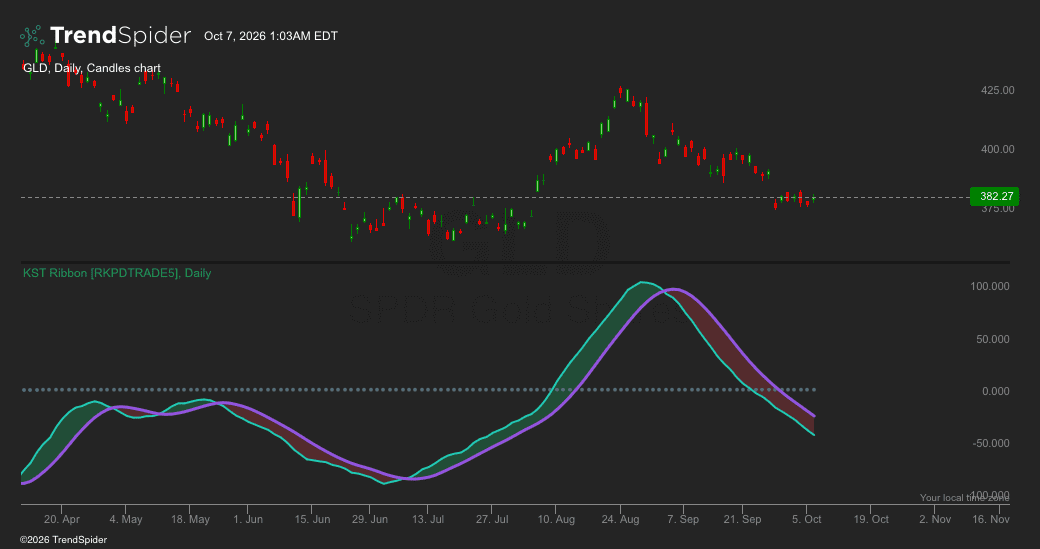Click the 50.000 indicator axis label

[994, 339]
